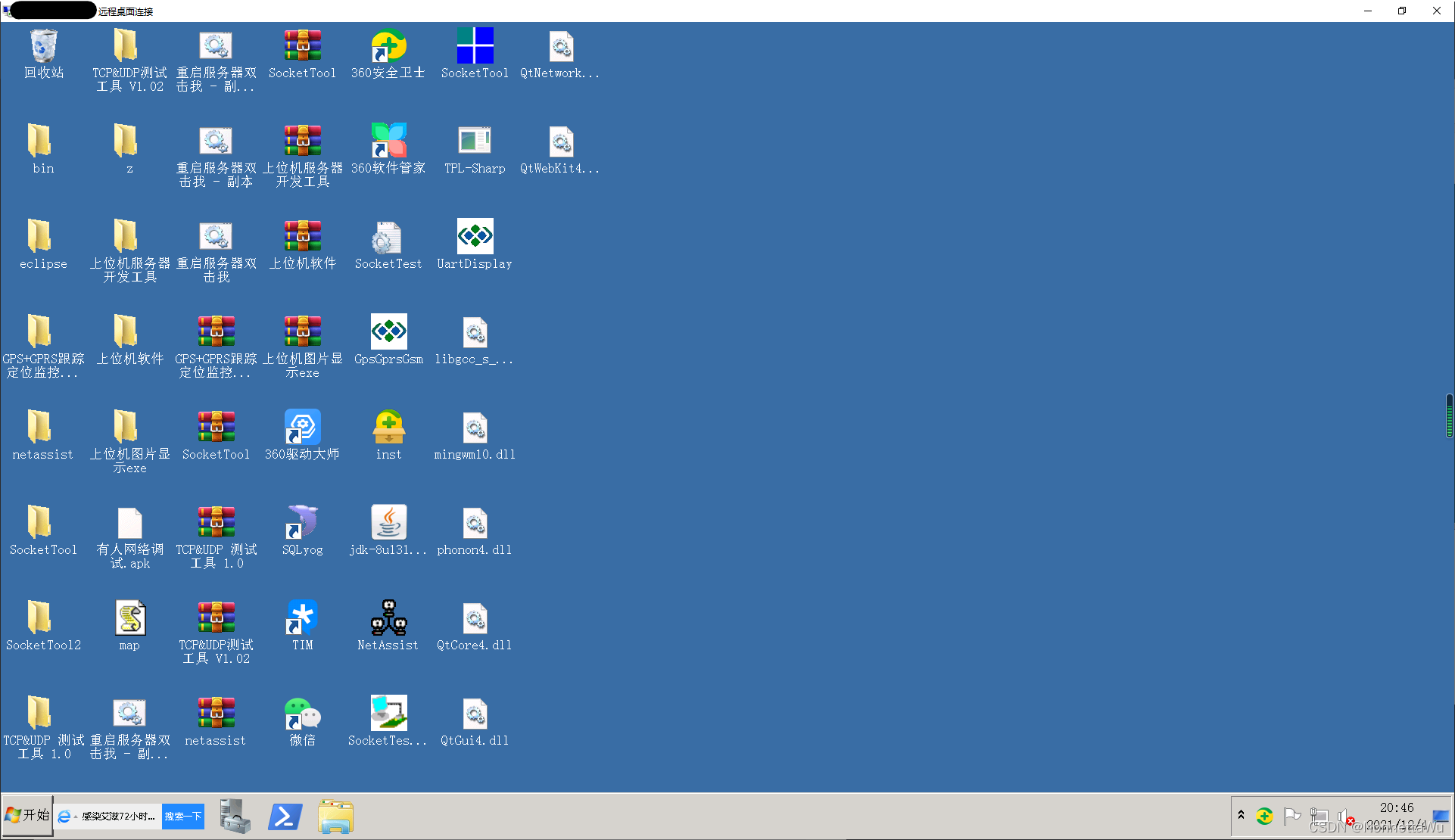Open Server Manager from the taskbar
The image size is (1455, 840).
235,817
